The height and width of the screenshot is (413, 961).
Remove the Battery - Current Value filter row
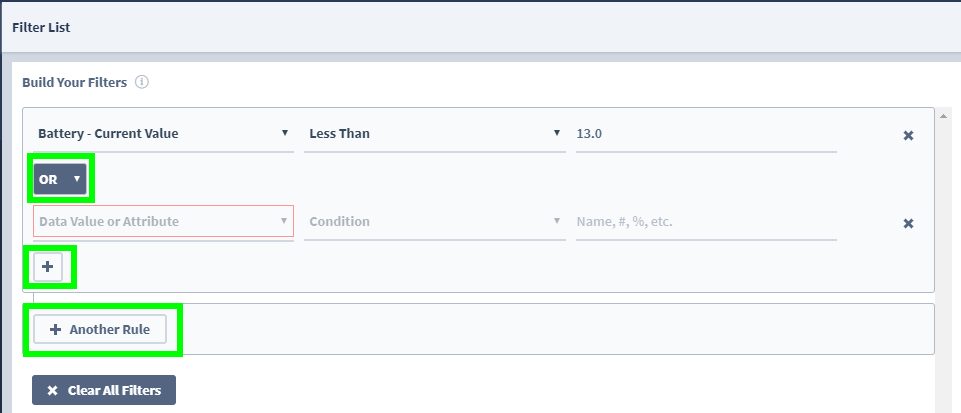(x=908, y=135)
